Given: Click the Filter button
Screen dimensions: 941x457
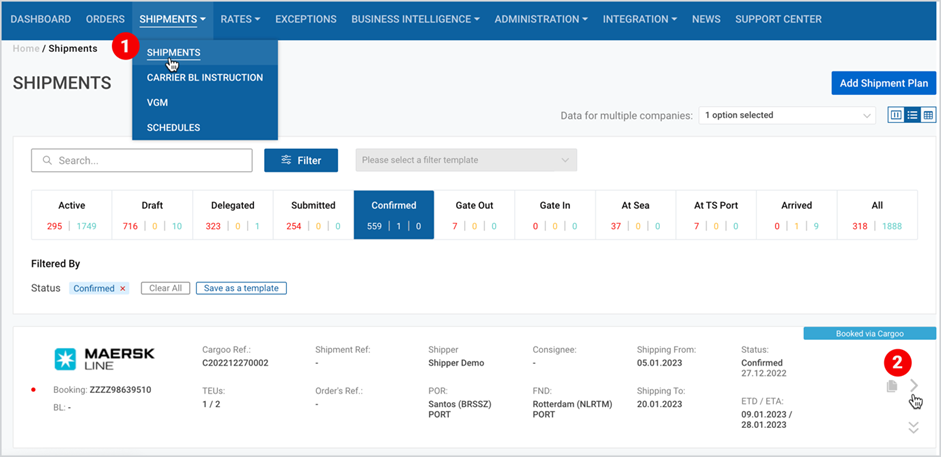Looking at the screenshot, I should pos(301,160).
